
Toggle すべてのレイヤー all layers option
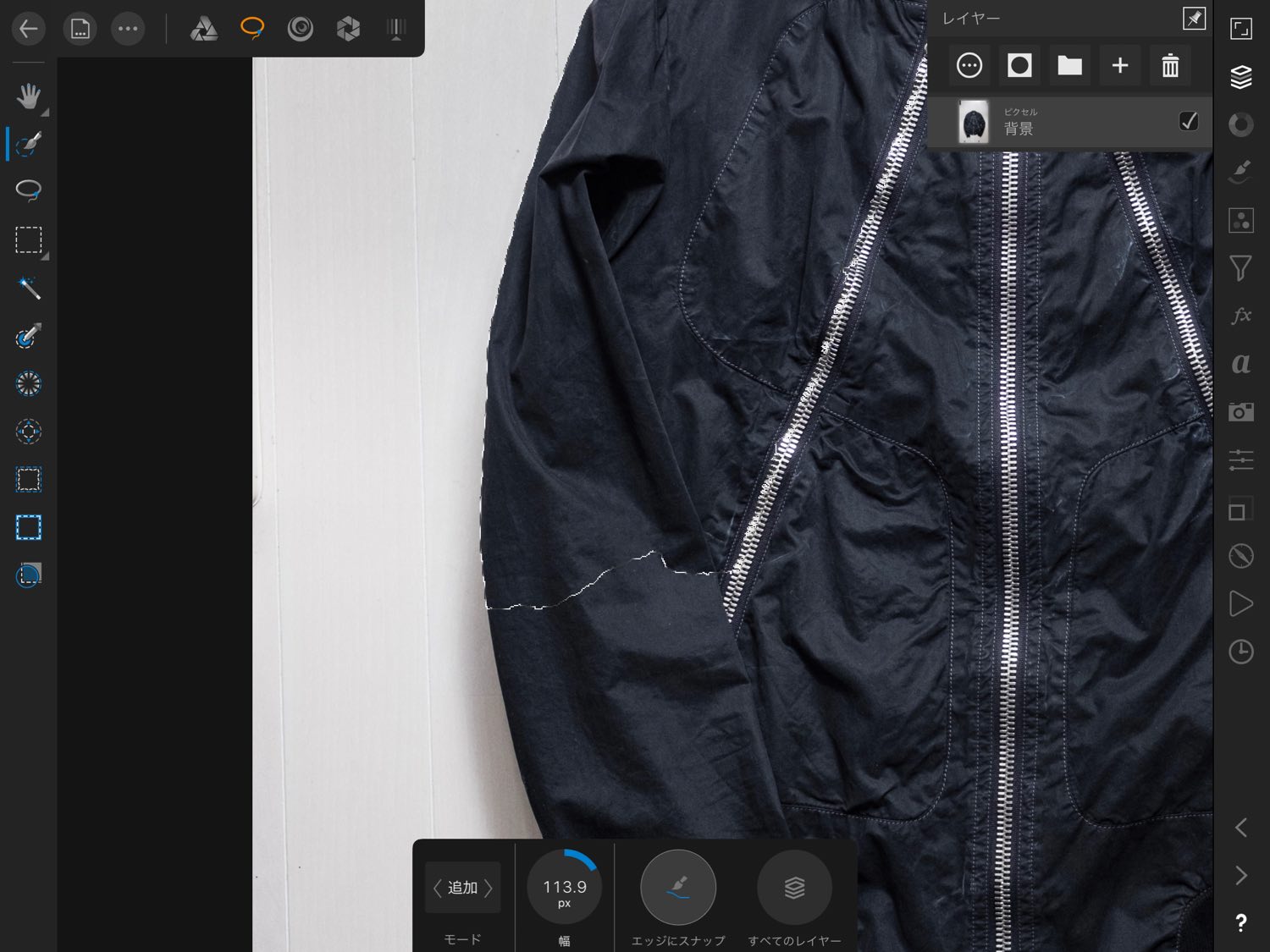794,888
